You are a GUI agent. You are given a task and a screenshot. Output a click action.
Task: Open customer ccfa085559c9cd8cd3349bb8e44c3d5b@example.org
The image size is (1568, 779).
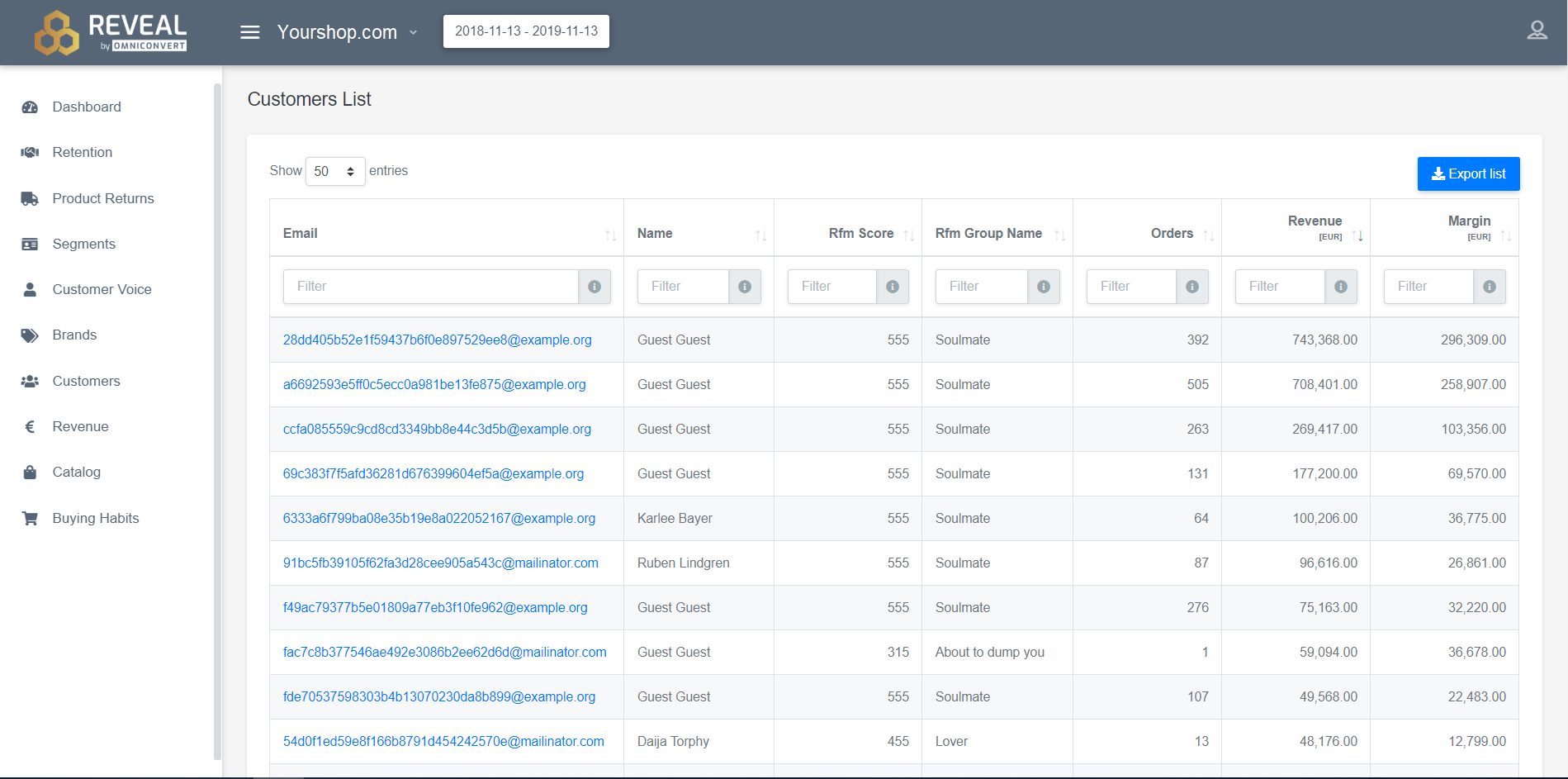[x=438, y=429]
